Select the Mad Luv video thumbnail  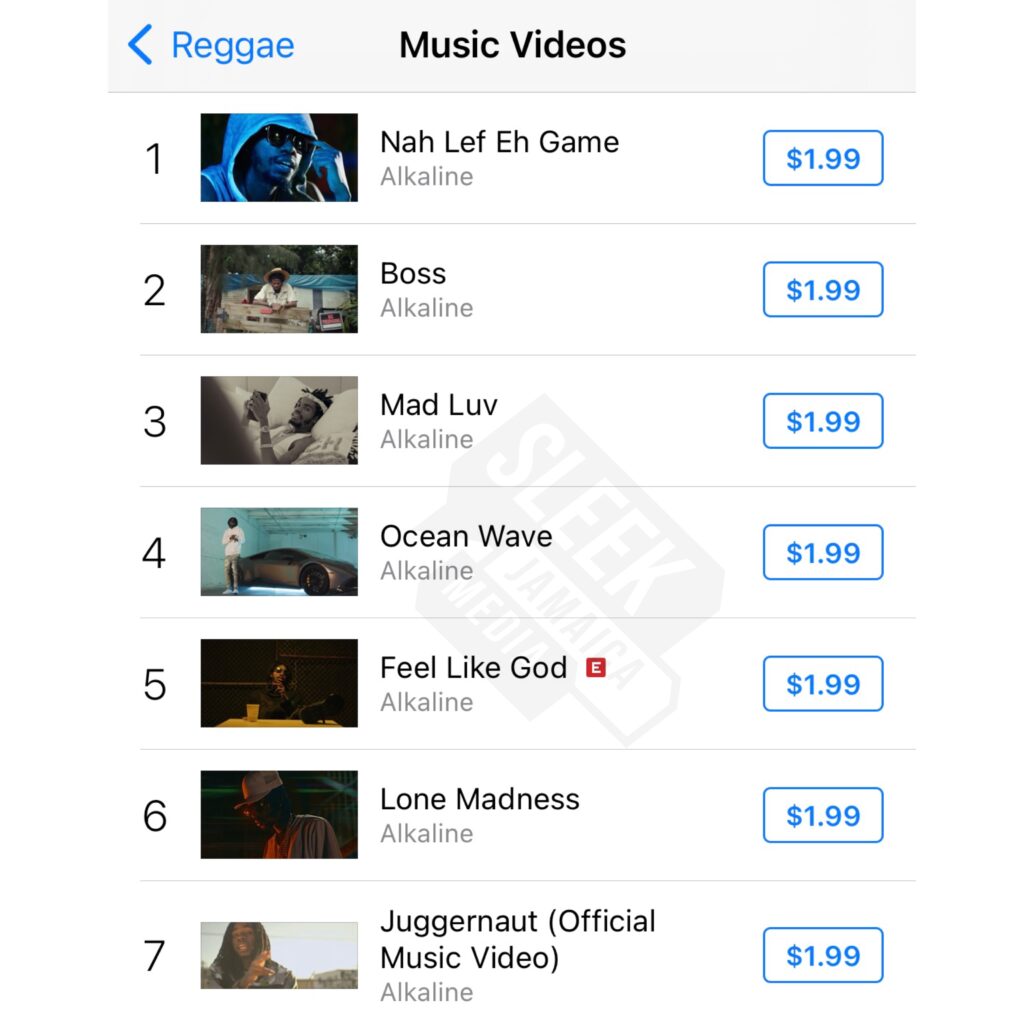(279, 420)
